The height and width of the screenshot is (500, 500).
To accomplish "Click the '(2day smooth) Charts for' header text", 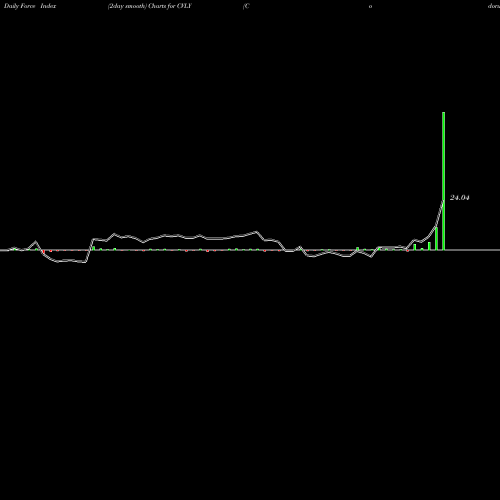I will (x=143, y=6).
